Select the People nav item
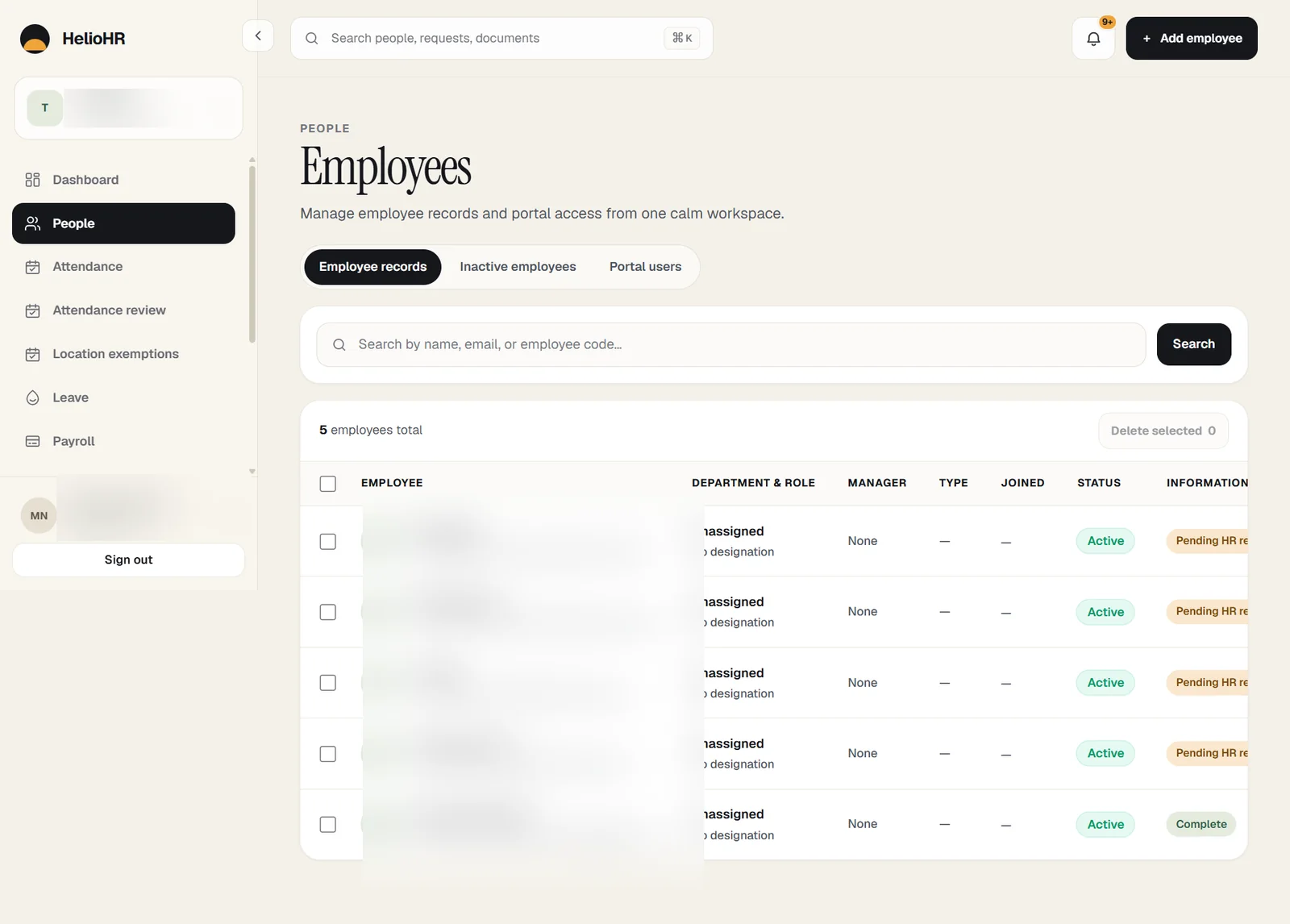Viewport: 1290px width, 924px height. (x=123, y=223)
